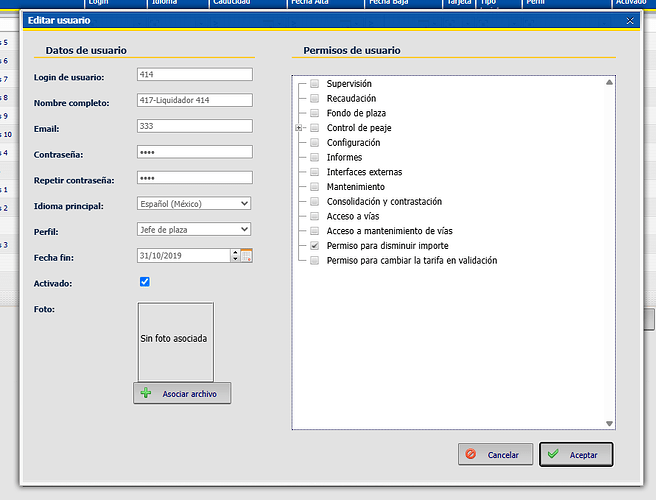Click the green checkmark icon on Aceptar
The height and width of the screenshot is (500, 656).
(553, 454)
